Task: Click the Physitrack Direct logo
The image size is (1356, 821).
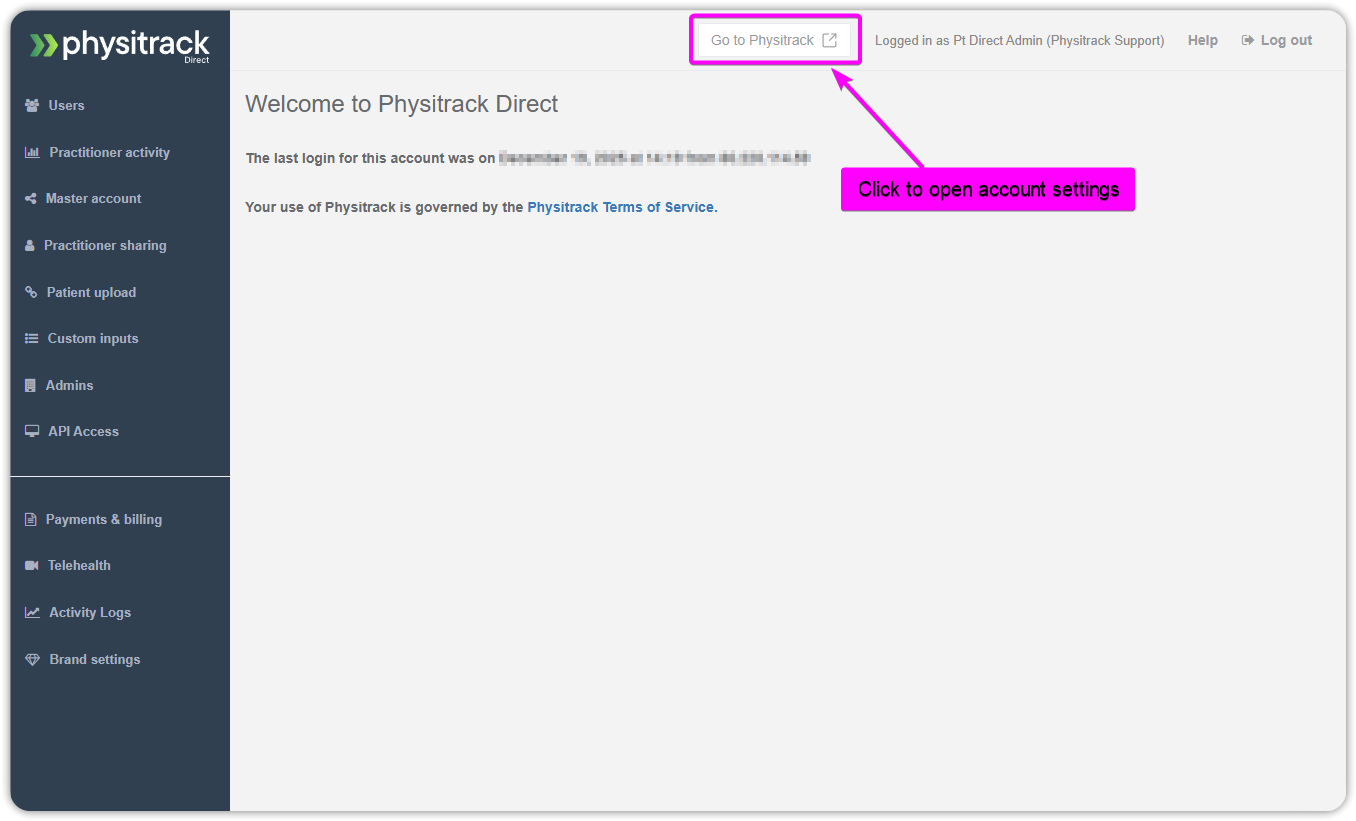Action: [x=120, y=45]
